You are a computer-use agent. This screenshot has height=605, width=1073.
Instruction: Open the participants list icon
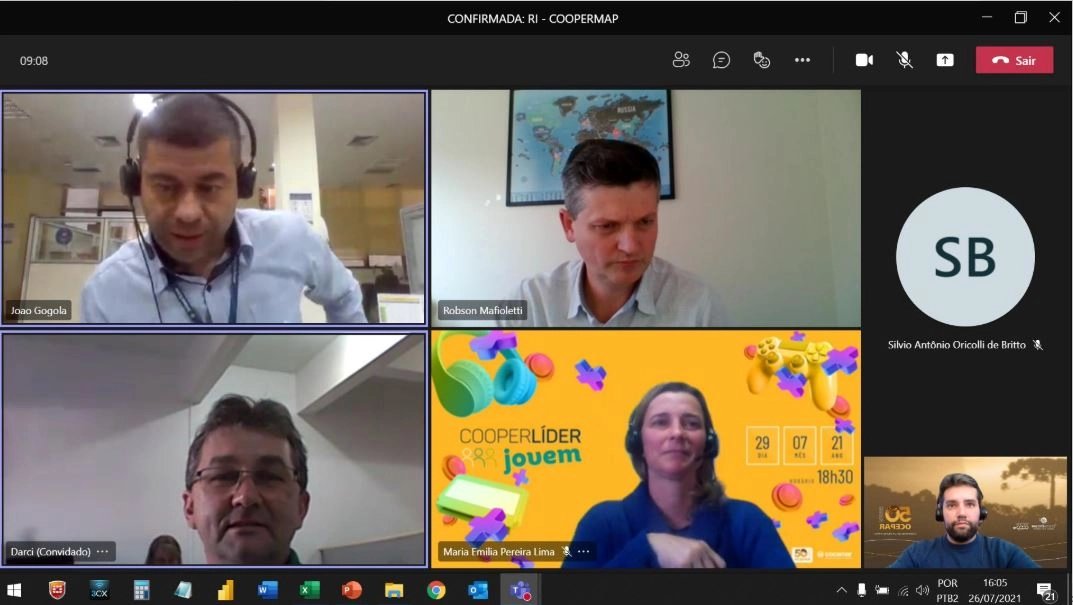[681, 60]
